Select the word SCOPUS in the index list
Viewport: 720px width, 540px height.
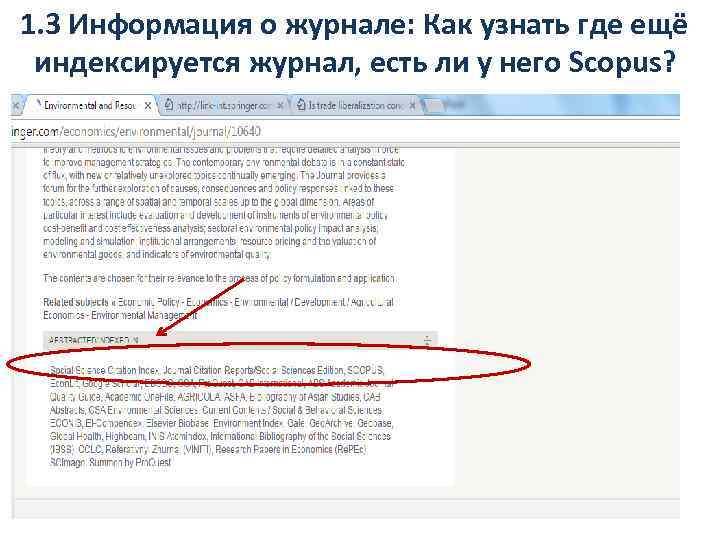(x=365, y=370)
